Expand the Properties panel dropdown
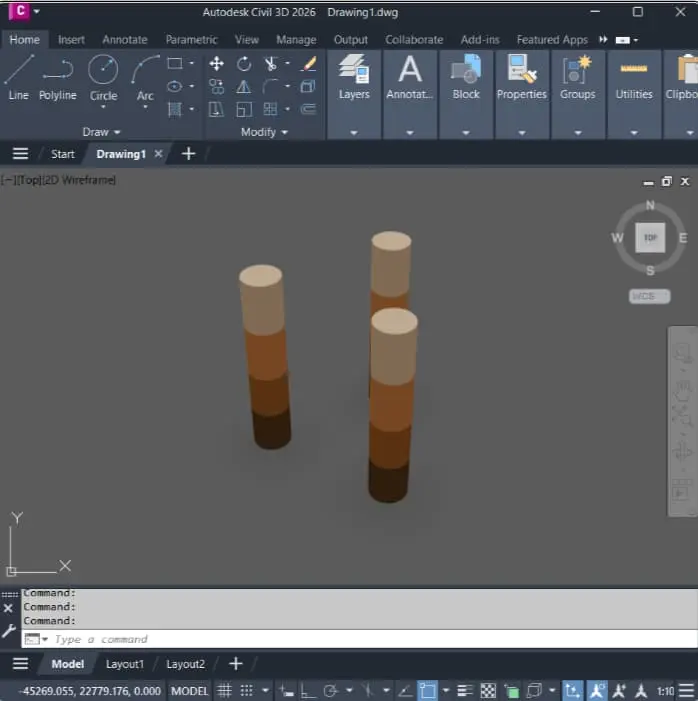This screenshot has height=701, width=698. [522, 133]
